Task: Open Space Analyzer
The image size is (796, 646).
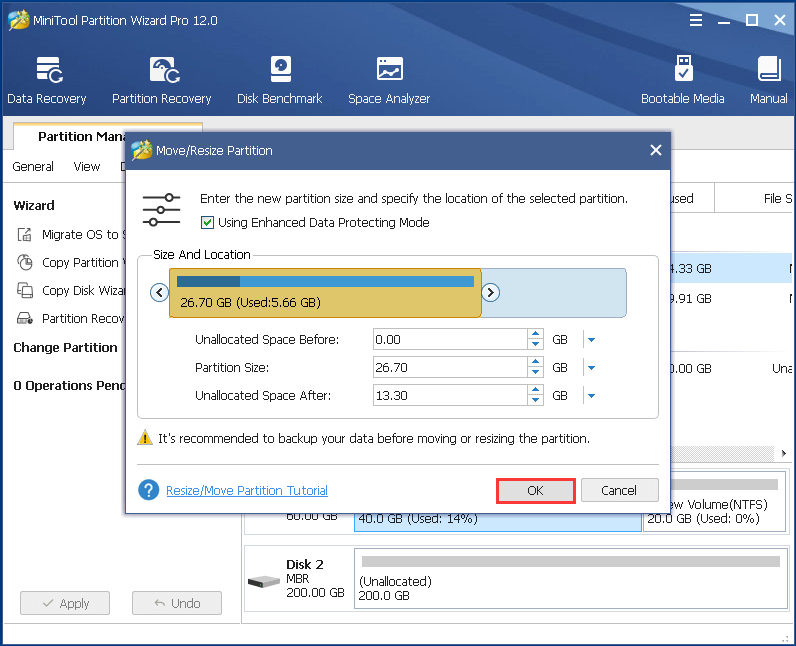Action: pyautogui.click(x=389, y=80)
